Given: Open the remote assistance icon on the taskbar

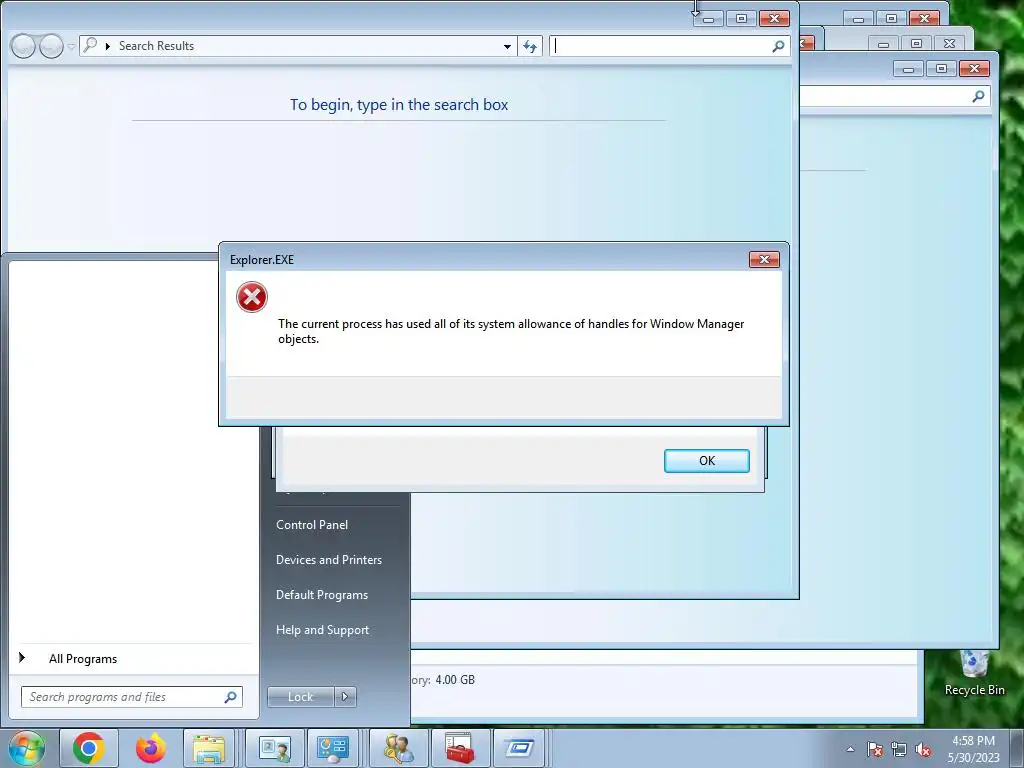Looking at the screenshot, I should click(x=275, y=748).
